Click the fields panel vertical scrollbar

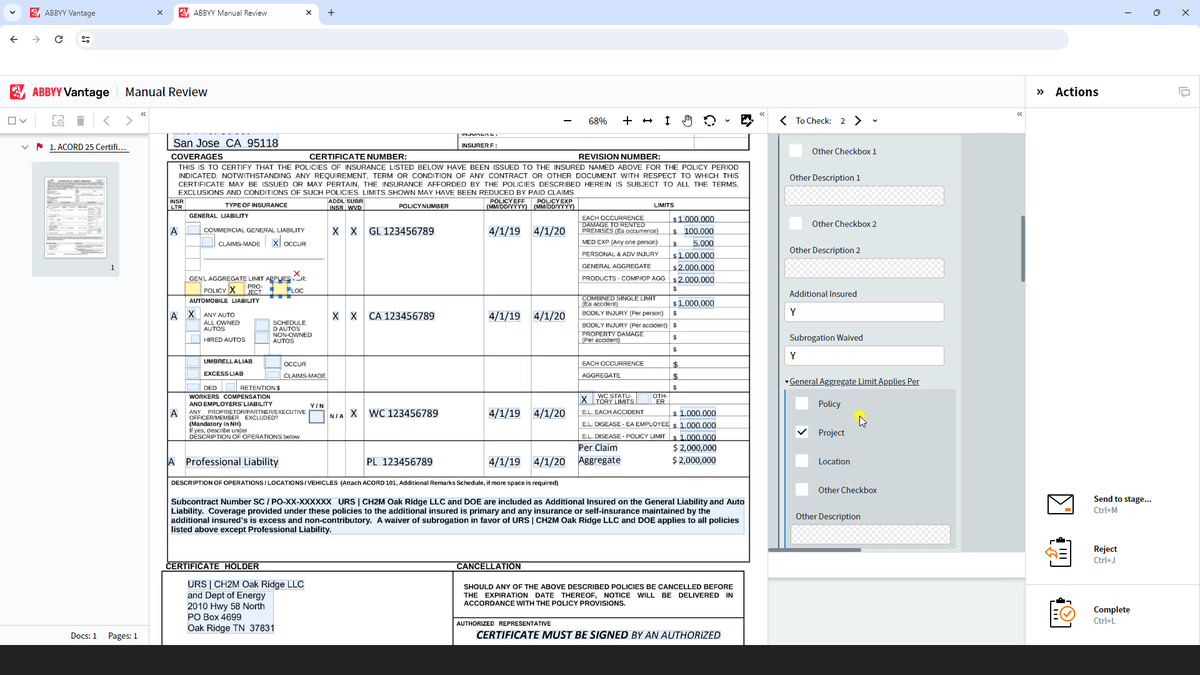(x=1022, y=249)
